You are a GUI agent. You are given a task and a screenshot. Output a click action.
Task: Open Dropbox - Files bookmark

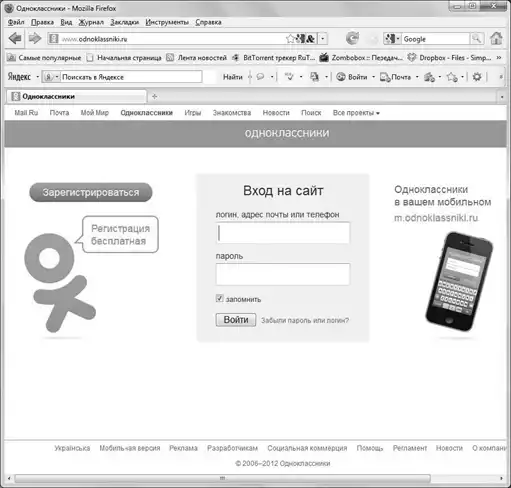(449, 58)
